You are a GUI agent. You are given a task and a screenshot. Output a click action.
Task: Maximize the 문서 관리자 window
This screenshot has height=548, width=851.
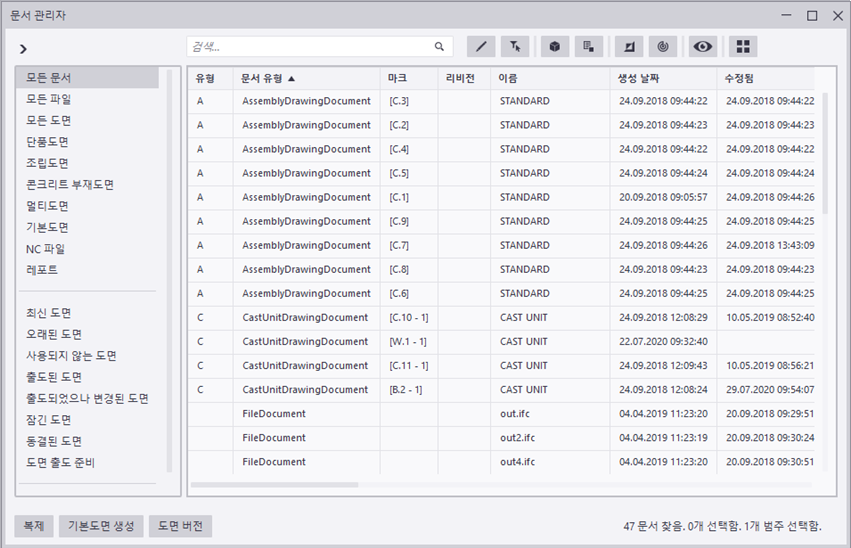click(812, 16)
